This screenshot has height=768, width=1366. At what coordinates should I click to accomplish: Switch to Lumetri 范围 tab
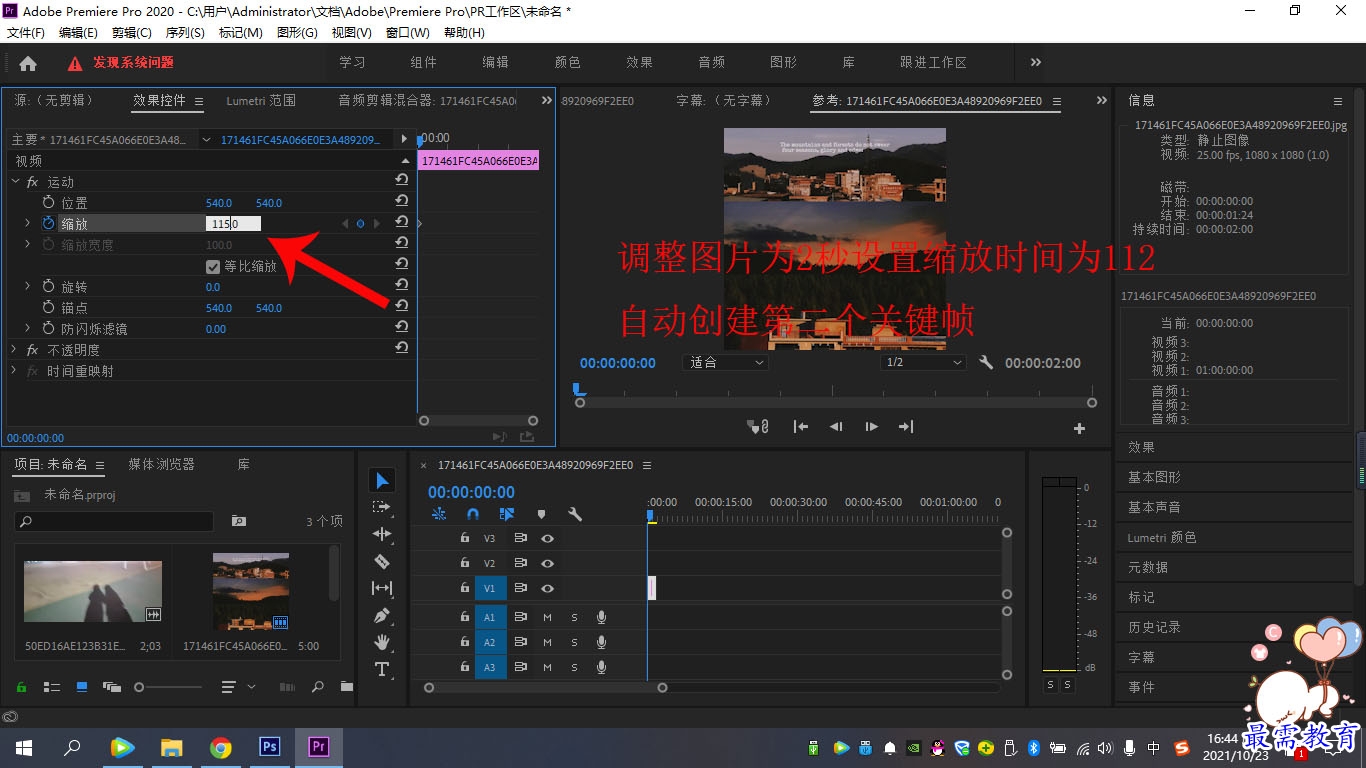261,100
